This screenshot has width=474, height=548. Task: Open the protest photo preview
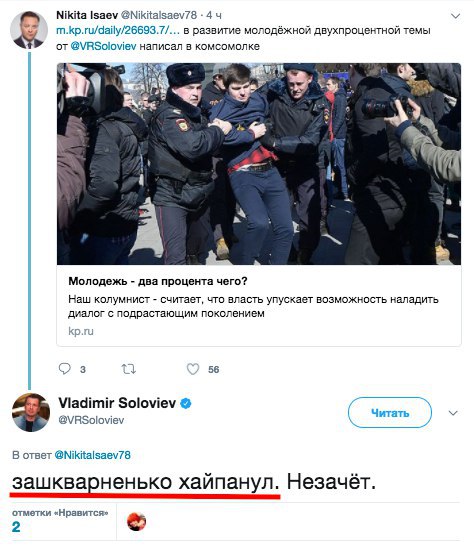(259, 164)
